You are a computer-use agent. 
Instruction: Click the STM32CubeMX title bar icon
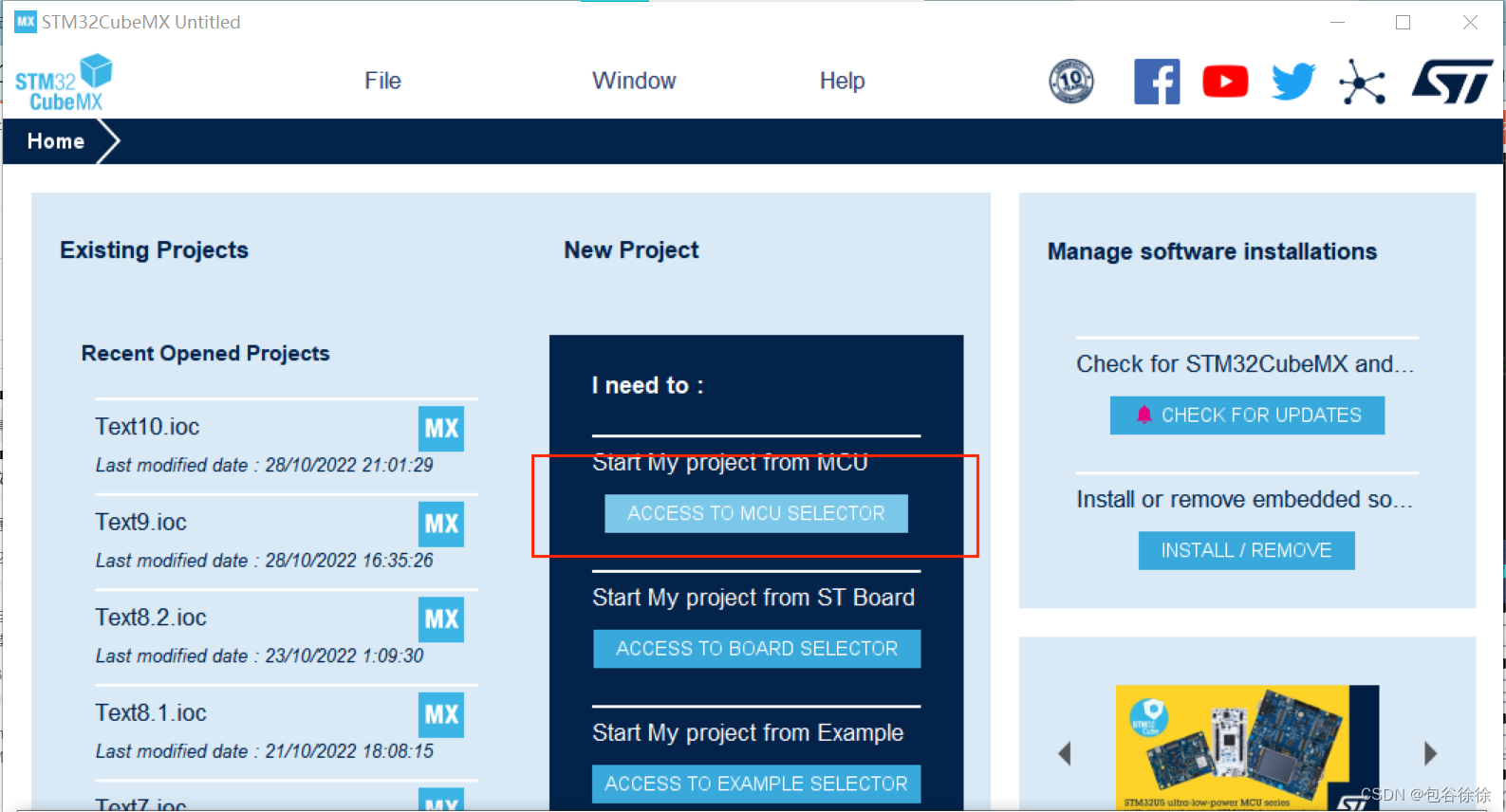(x=26, y=21)
